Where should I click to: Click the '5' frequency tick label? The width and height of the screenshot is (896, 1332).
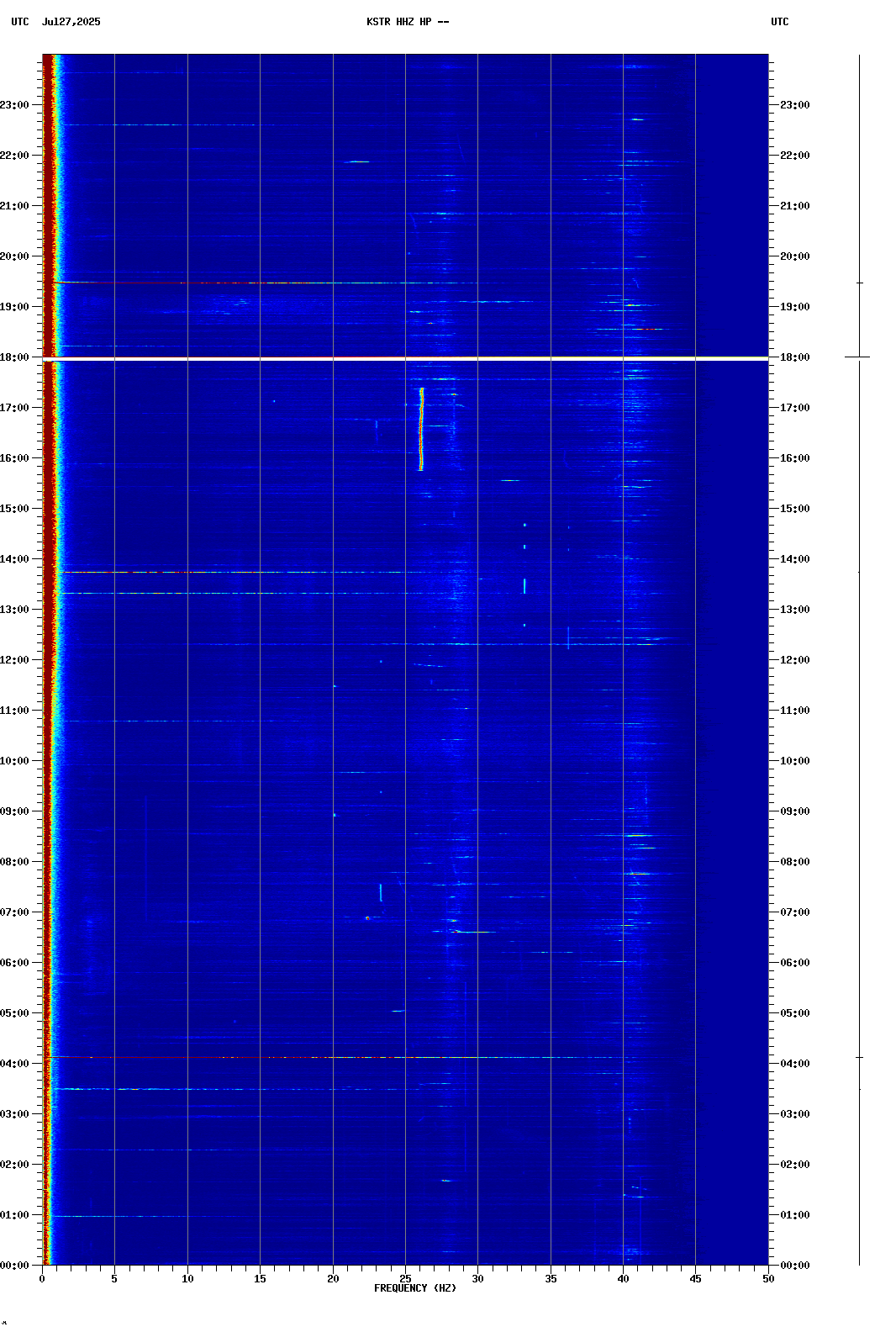pyautogui.click(x=114, y=1279)
